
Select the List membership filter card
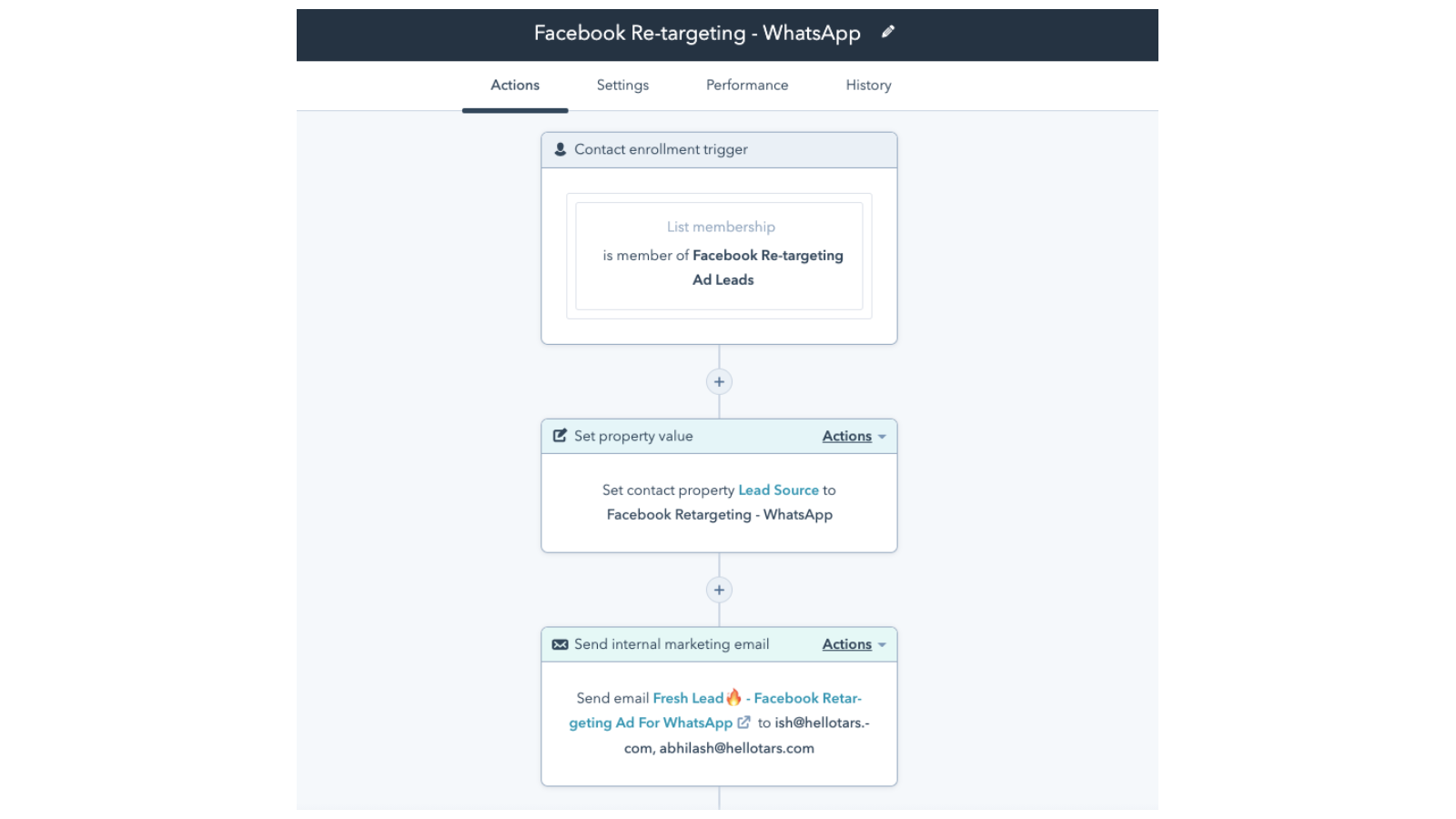click(x=719, y=256)
